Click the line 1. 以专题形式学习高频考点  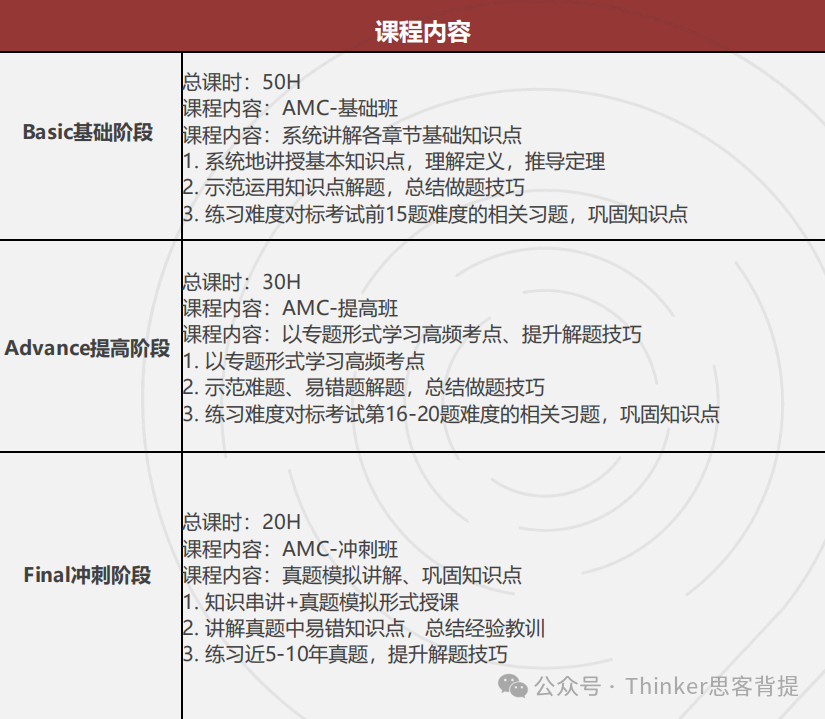pyautogui.click(x=304, y=361)
